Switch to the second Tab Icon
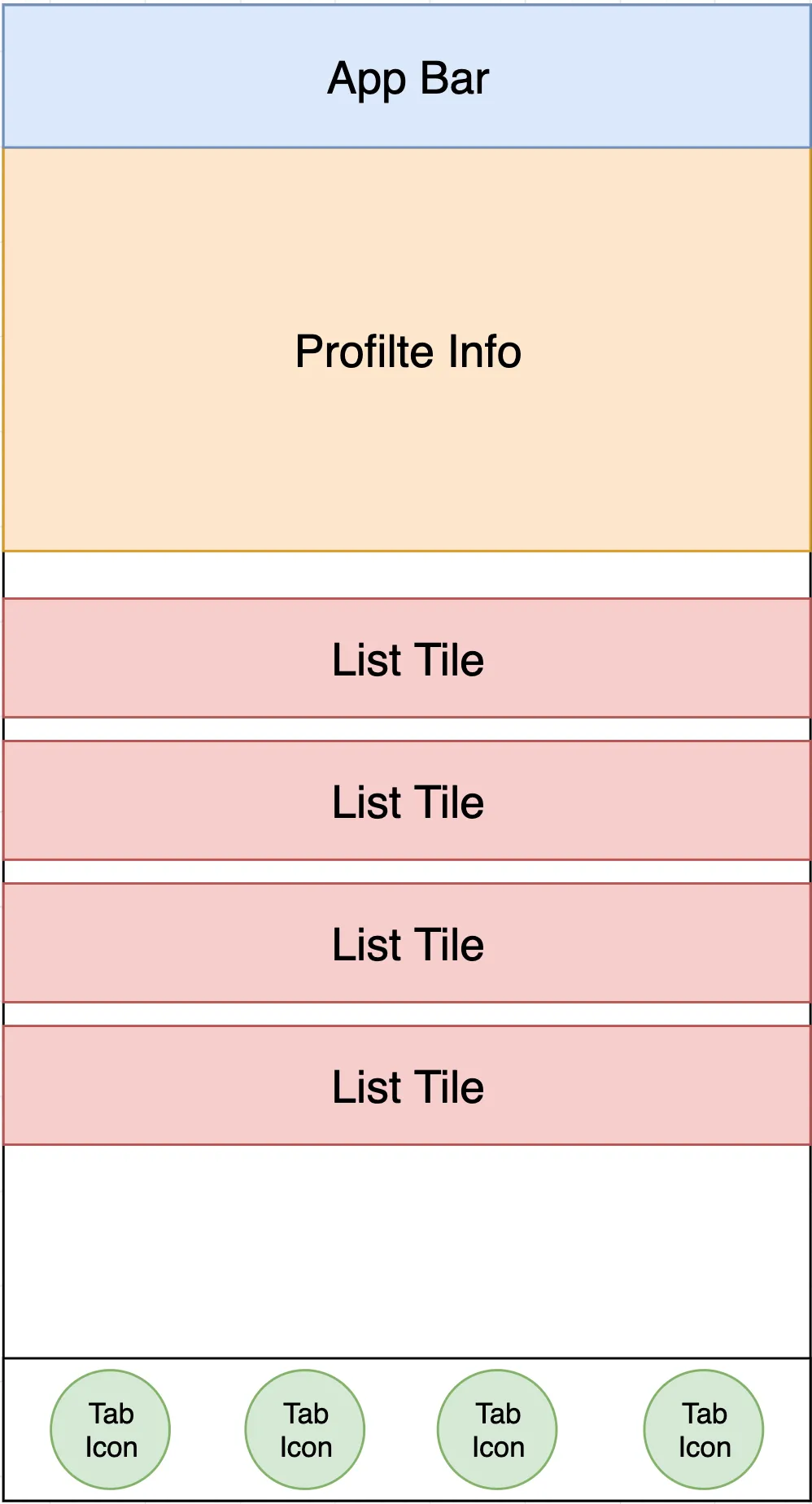This screenshot has height=1504, width=812. pos(305,1430)
